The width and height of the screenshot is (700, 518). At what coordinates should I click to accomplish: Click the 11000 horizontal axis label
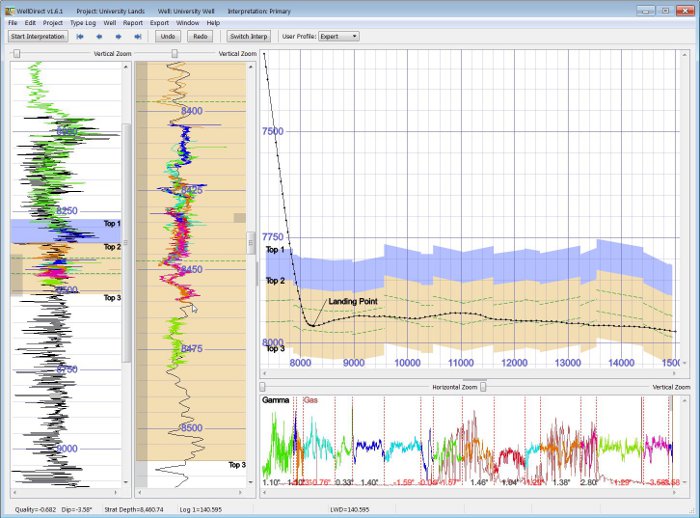pyautogui.click(x=461, y=363)
